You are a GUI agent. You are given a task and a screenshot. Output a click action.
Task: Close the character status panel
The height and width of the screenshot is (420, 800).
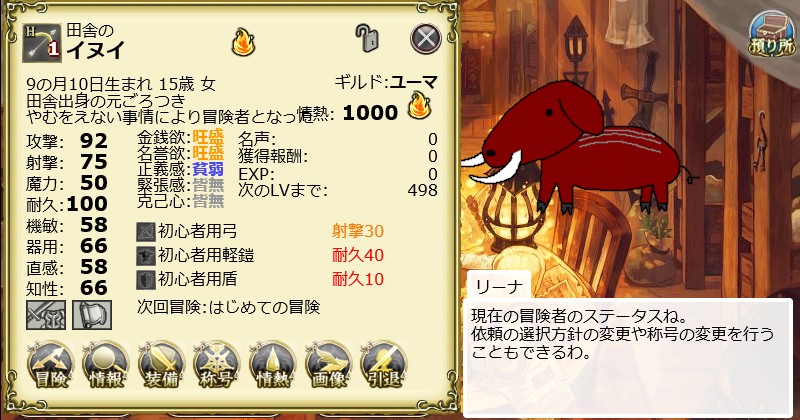[426, 38]
